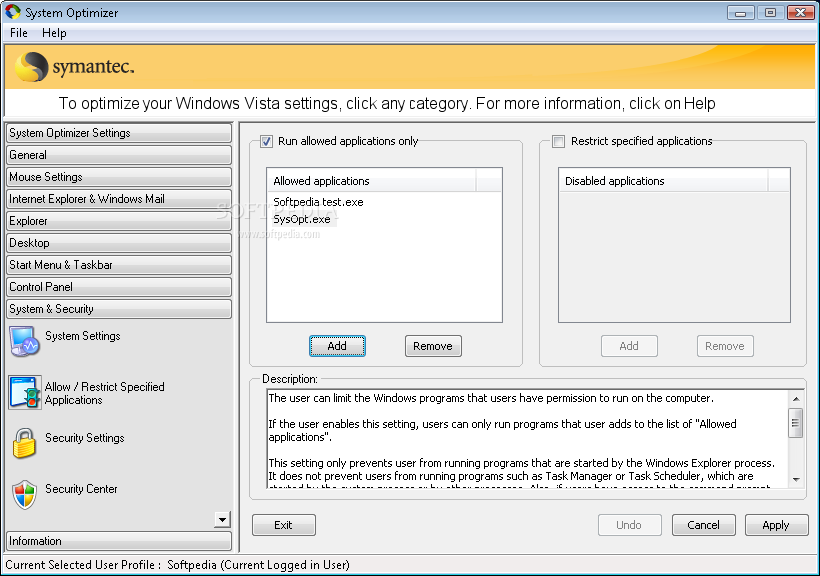Expand the General category
The height and width of the screenshot is (576, 820).
(x=119, y=155)
